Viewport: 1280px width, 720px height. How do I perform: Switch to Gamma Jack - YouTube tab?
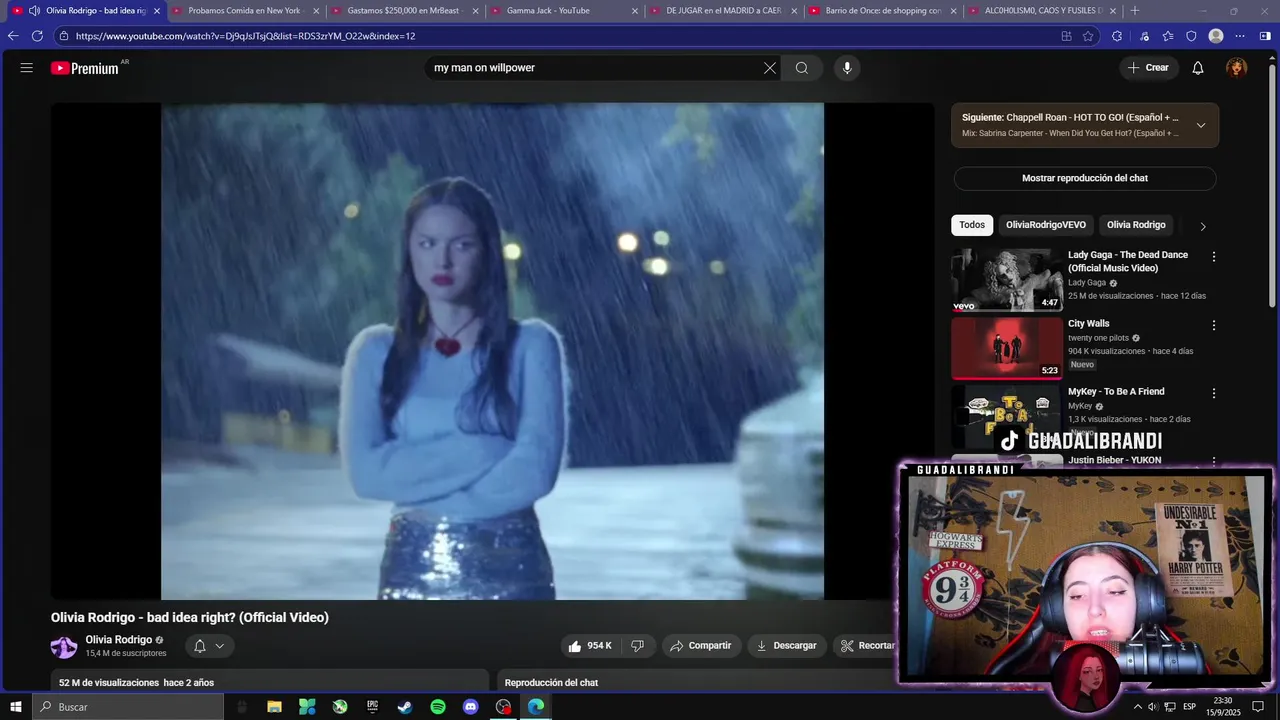pyautogui.click(x=565, y=11)
